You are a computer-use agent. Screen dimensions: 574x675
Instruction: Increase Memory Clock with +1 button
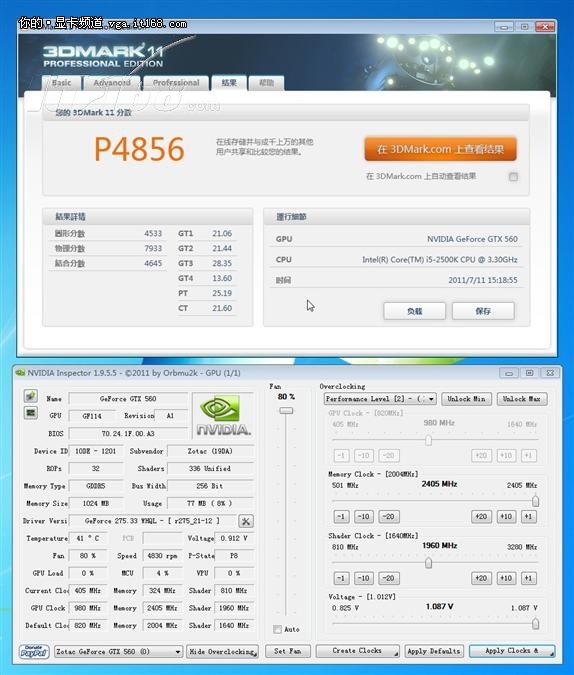(x=528, y=517)
